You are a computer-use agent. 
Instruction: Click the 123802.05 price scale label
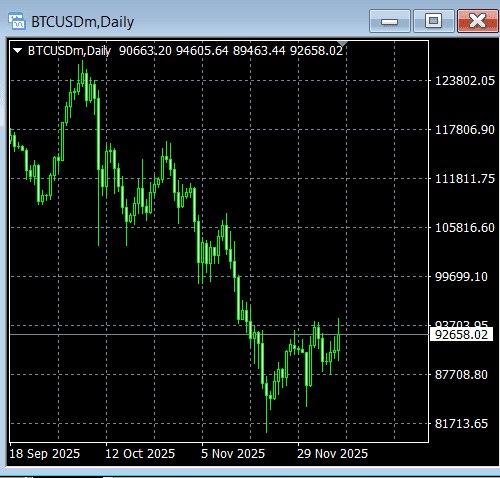(465, 81)
